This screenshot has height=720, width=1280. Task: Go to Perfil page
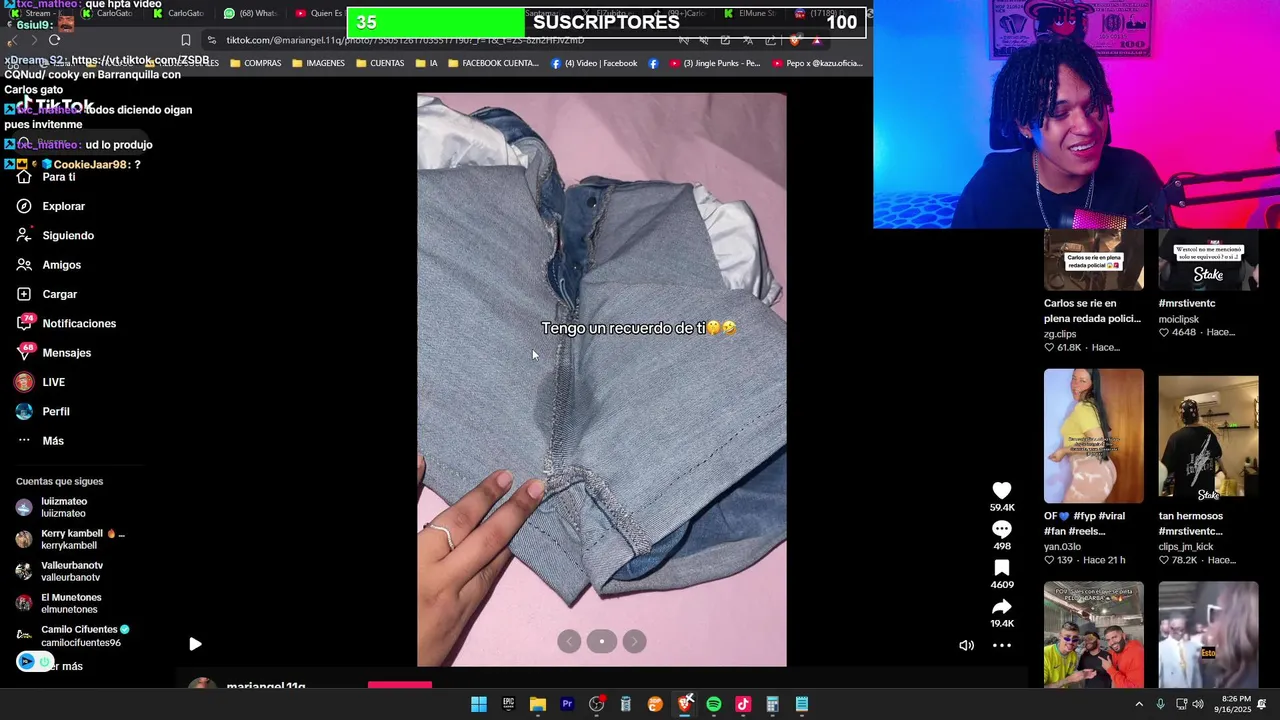(42, 411)
